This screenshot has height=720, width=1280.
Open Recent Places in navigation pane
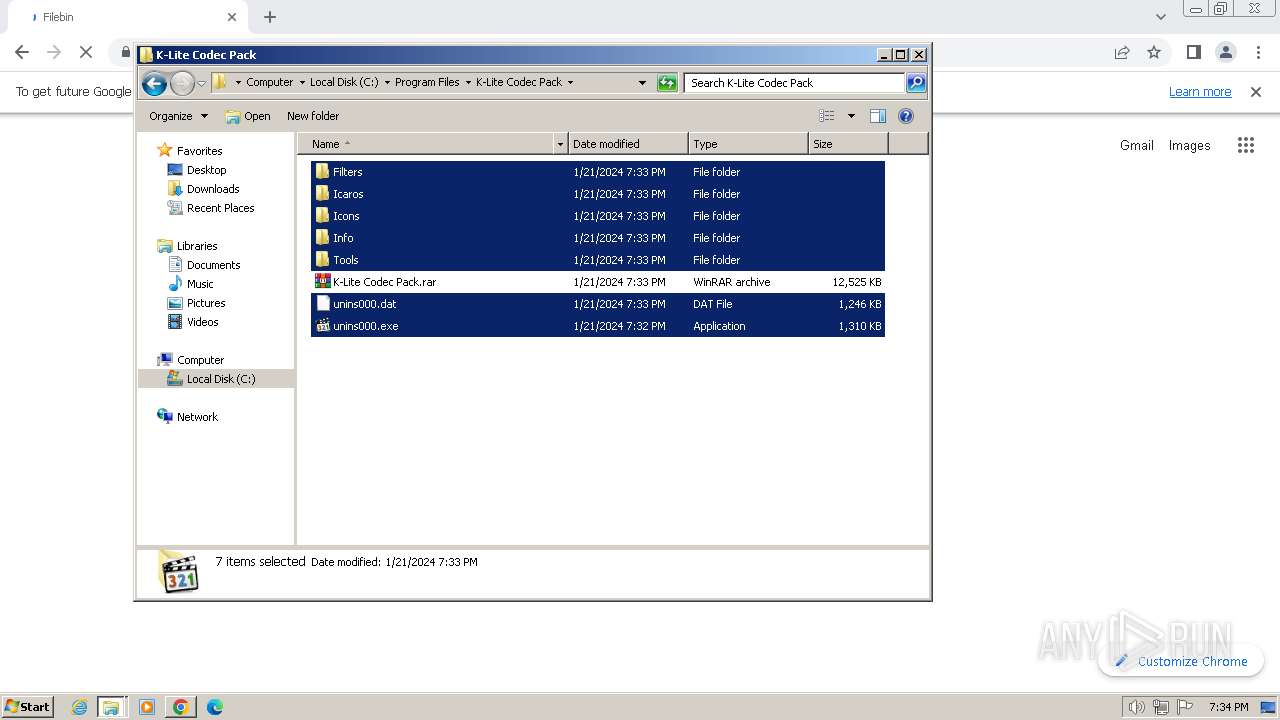220,208
